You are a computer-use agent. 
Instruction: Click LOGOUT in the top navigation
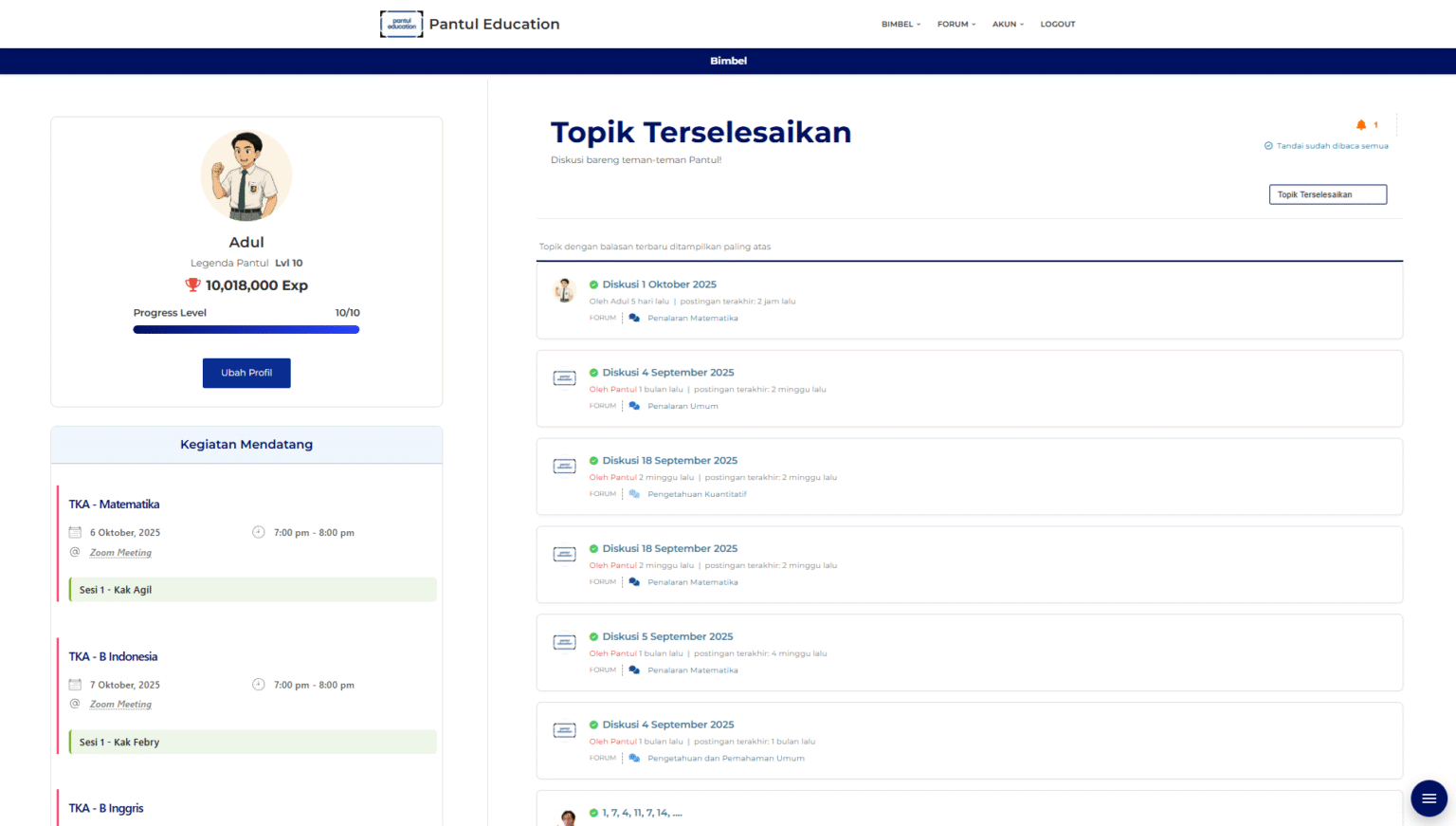click(1057, 25)
